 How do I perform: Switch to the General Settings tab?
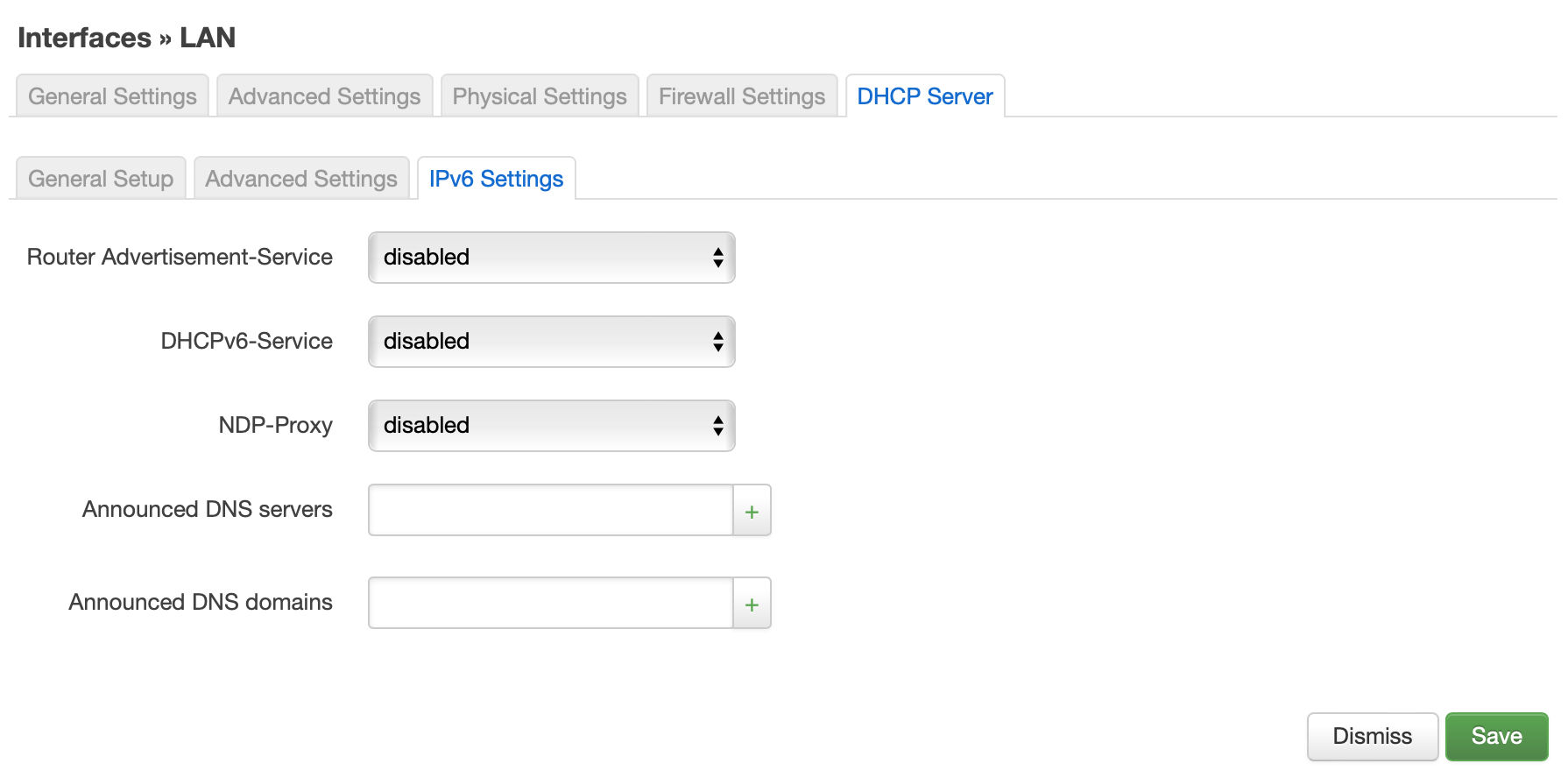[112, 96]
